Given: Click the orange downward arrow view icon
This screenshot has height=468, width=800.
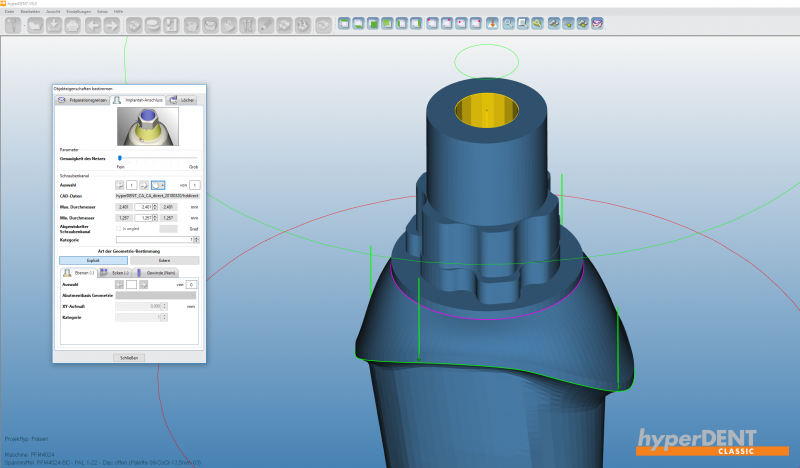Looking at the screenshot, I should pos(492,23).
